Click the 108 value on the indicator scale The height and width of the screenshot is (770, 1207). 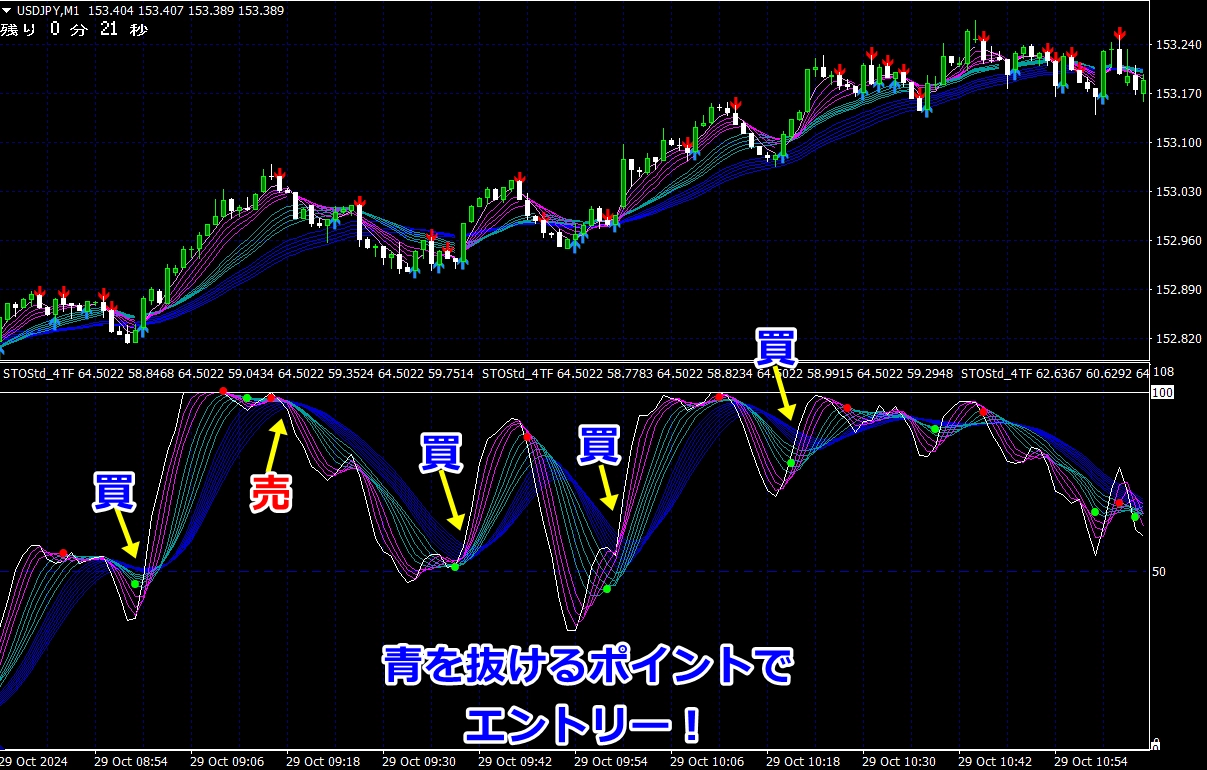tap(1165, 373)
